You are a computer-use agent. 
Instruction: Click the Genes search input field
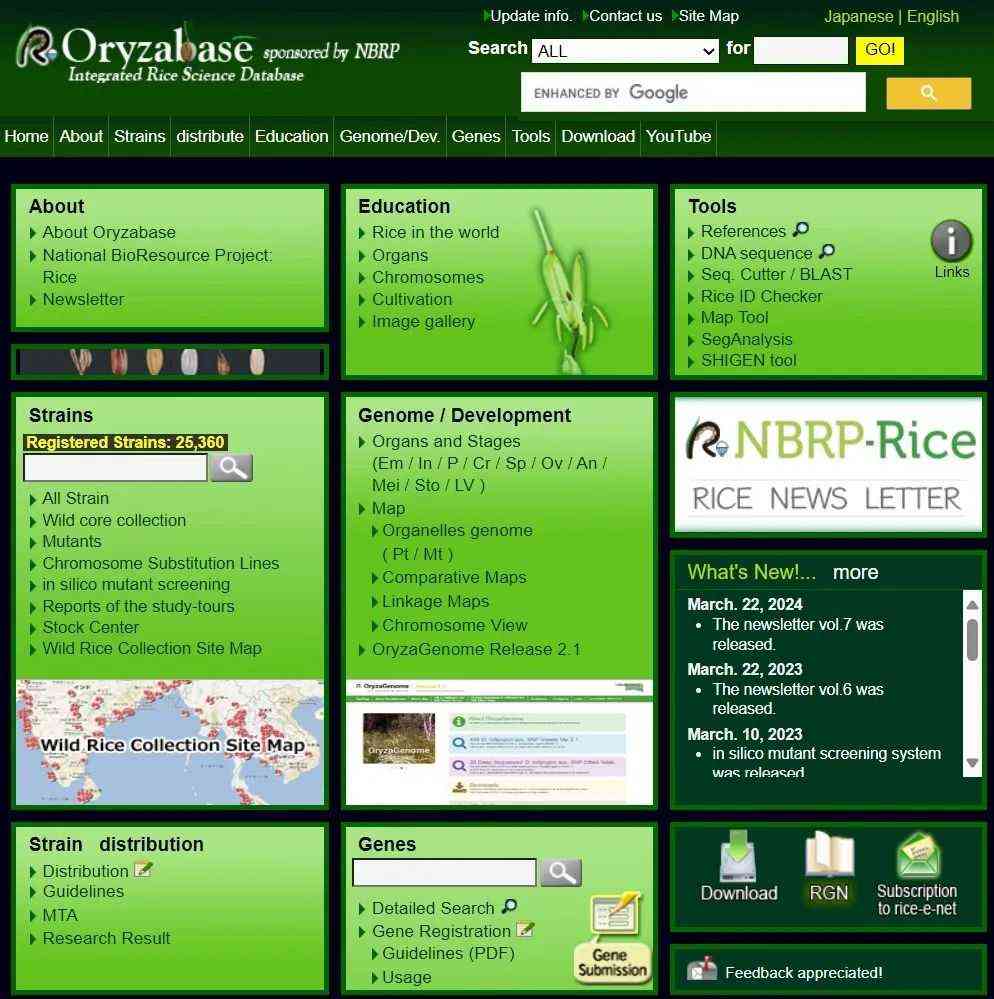(x=444, y=872)
